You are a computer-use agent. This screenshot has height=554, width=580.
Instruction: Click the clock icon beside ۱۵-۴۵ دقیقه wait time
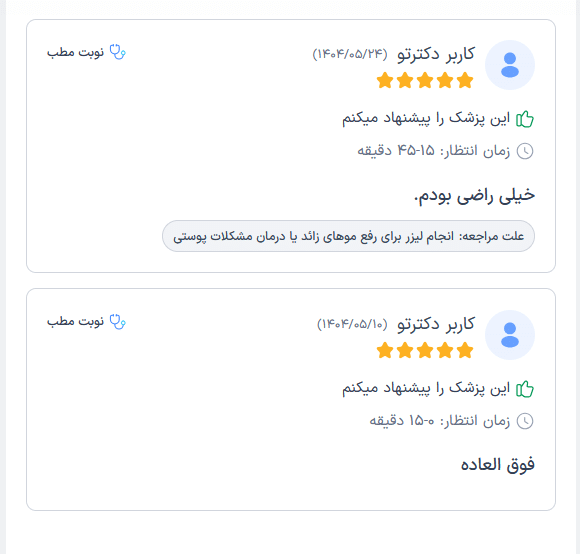(525, 151)
